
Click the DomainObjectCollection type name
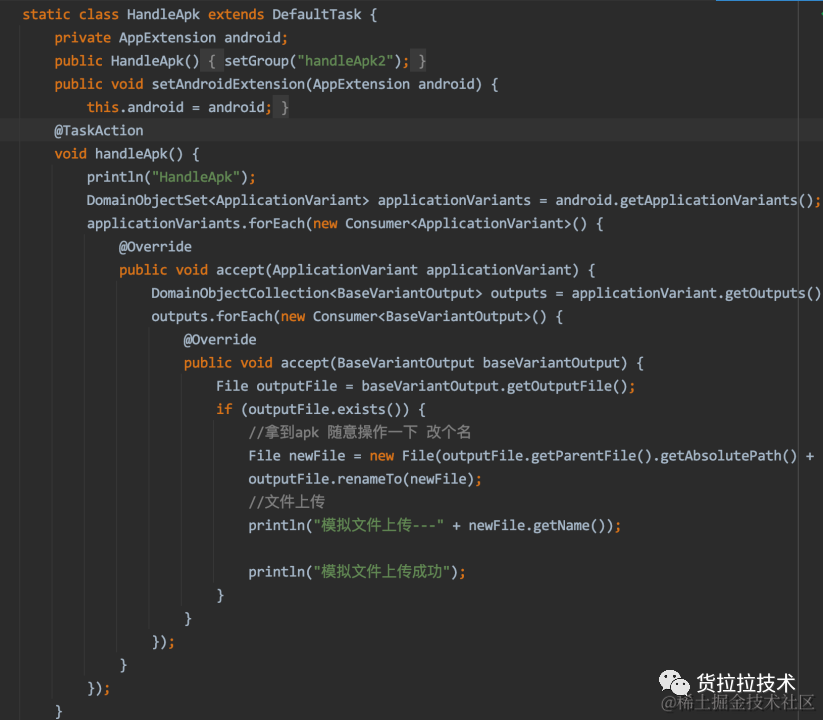[240, 293]
